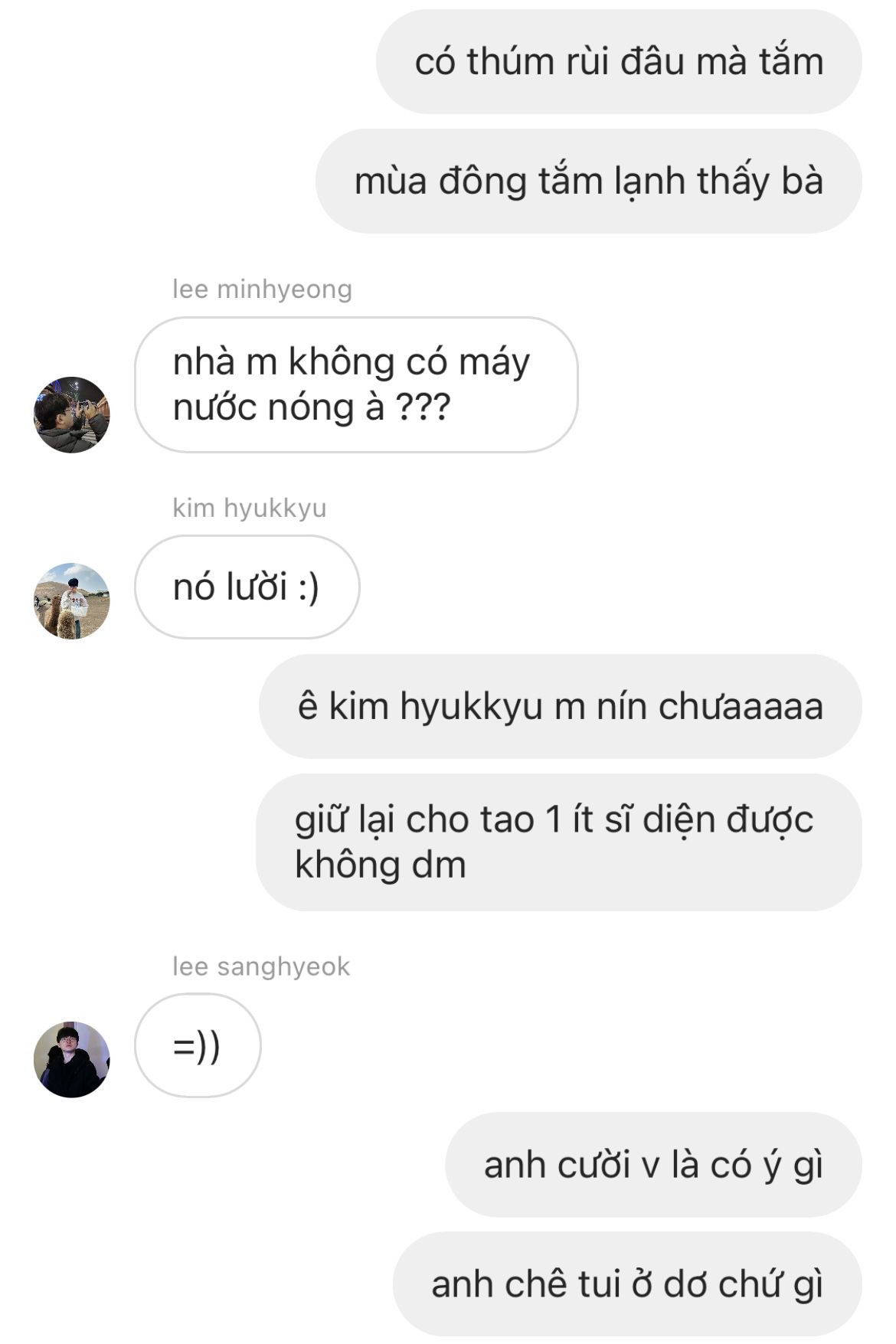Tap the 'anh chê tui ở dơ chứ gì' bubble
Image resolution: width=896 pixels, height=1344 pixels.
tap(627, 1284)
